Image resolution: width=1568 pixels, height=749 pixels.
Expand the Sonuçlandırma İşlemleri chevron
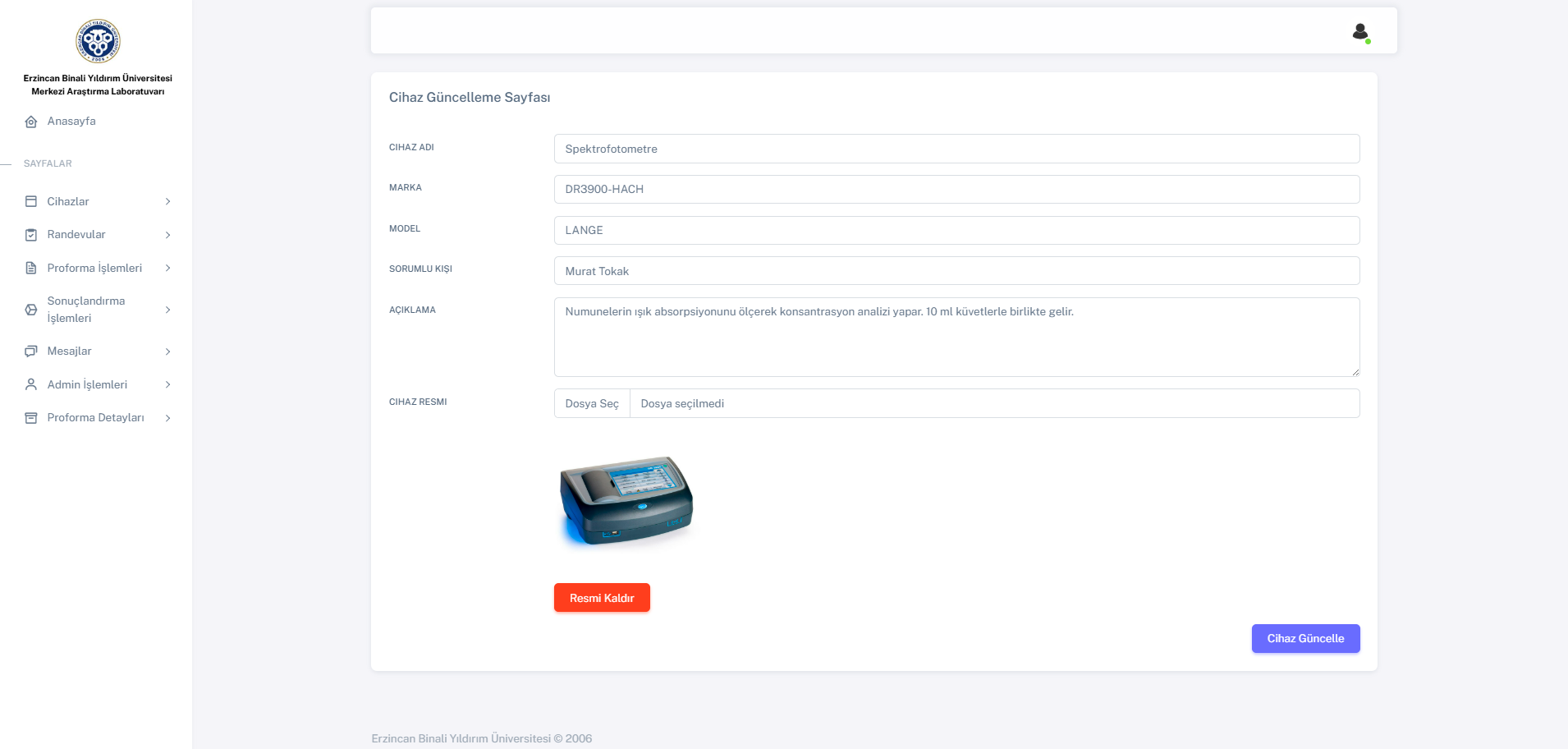[167, 310]
